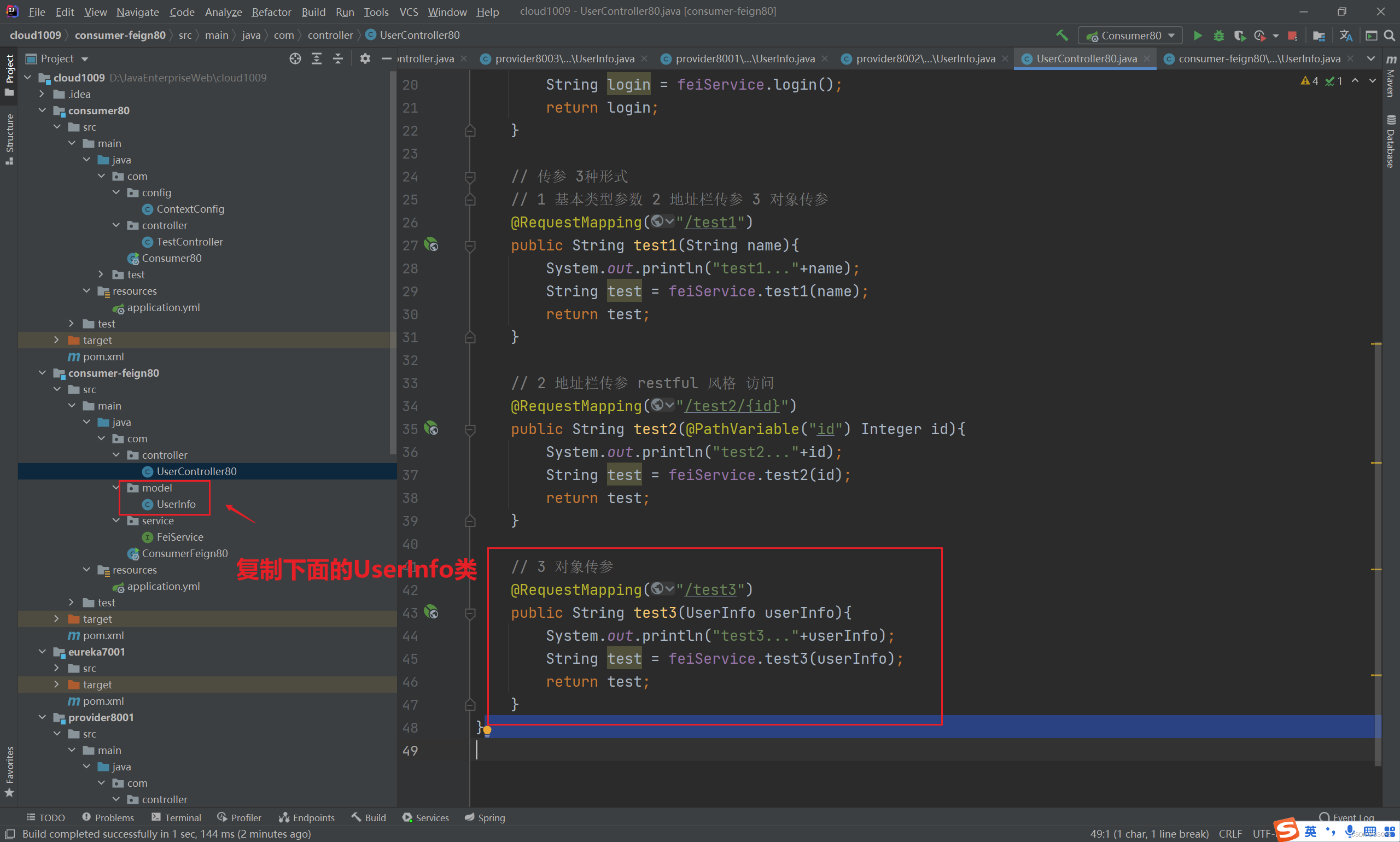This screenshot has height=842, width=1400.
Task: Select UserInfo class under model folder
Action: coord(176,505)
